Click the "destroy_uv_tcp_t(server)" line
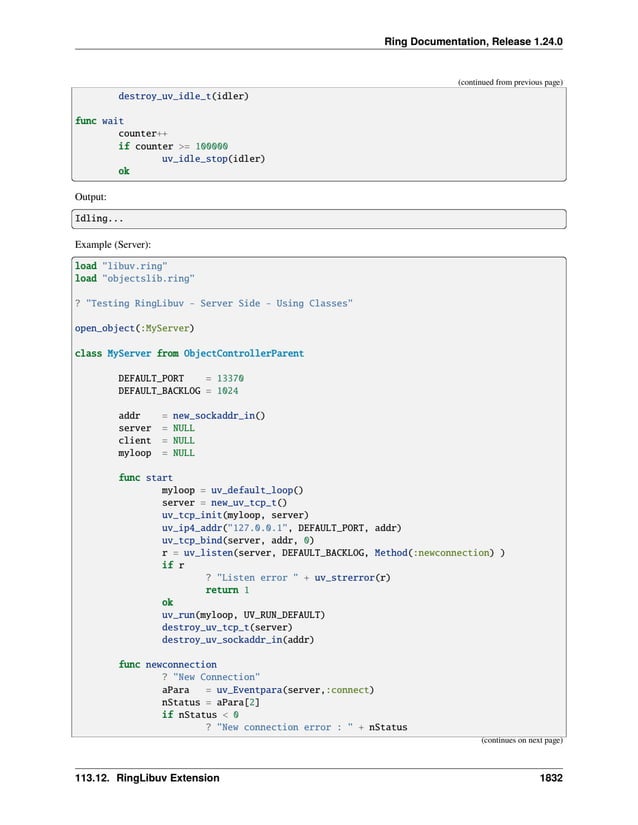The height and width of the screenshot is (825, 638). [x=227, y=627]
